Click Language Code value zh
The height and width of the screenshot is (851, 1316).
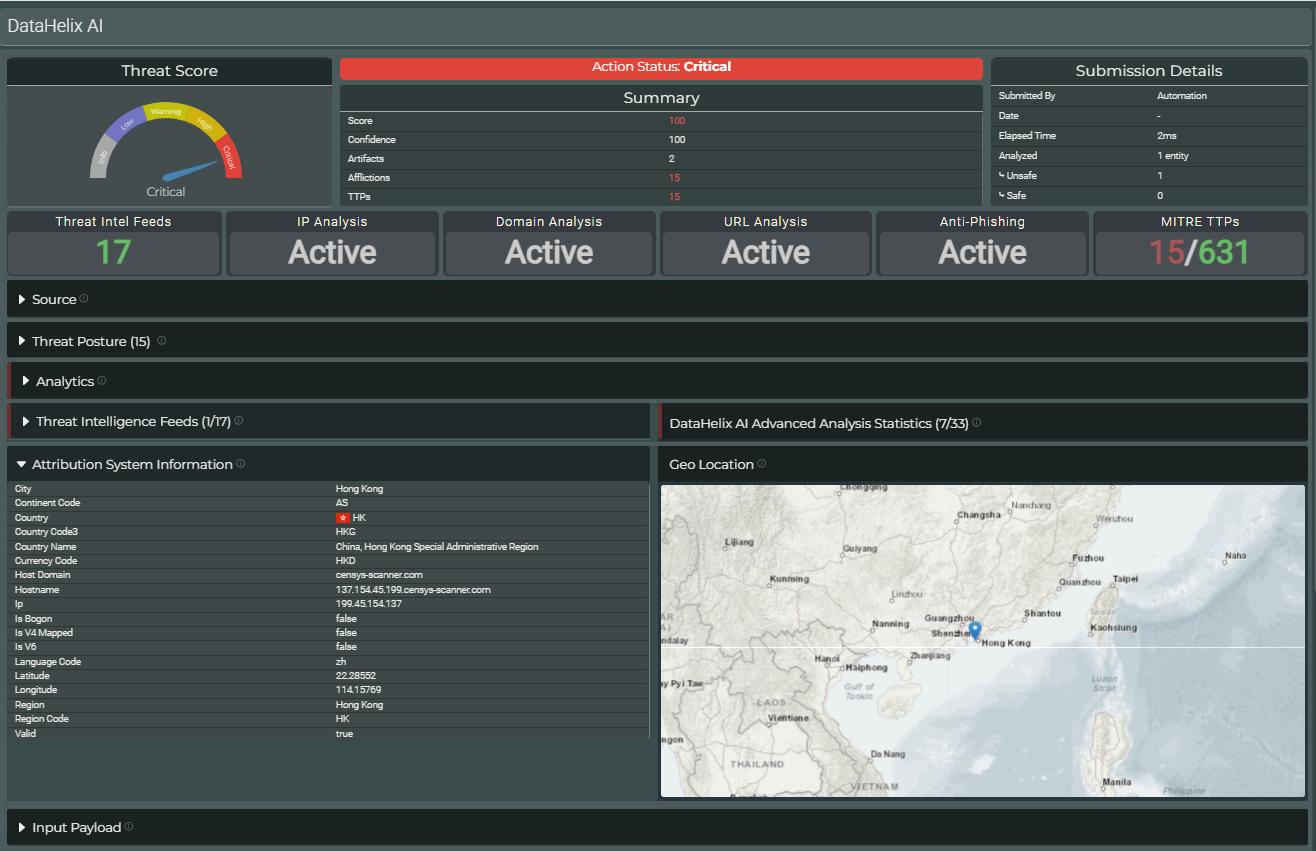(x=340, y=662)
